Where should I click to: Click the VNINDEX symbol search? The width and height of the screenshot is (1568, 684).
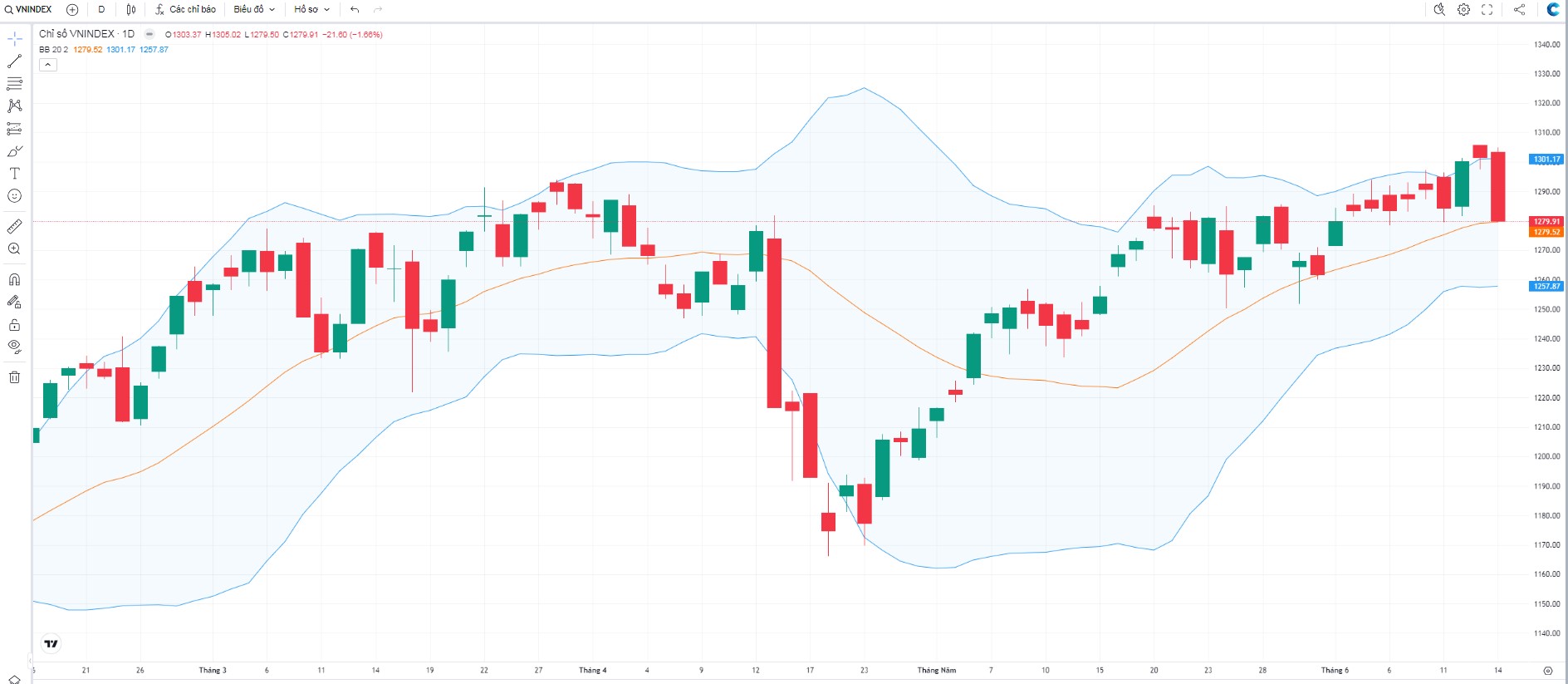pyautogui.click(x=28, y=9)
